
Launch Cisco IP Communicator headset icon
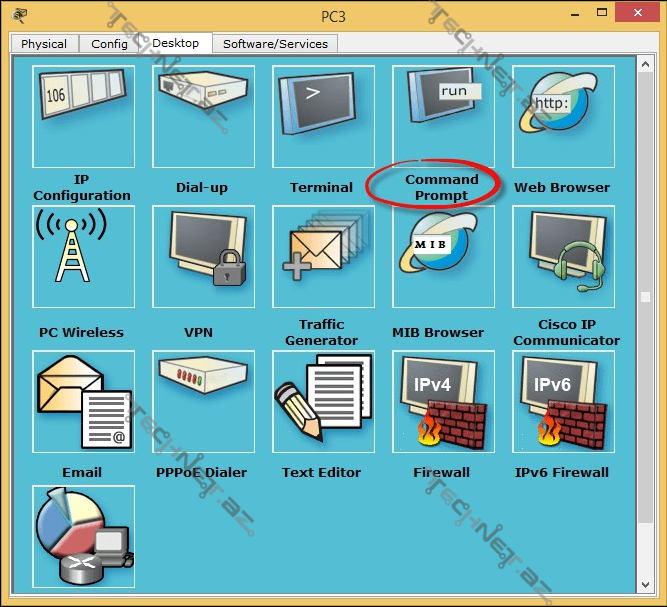click(562, 256)
